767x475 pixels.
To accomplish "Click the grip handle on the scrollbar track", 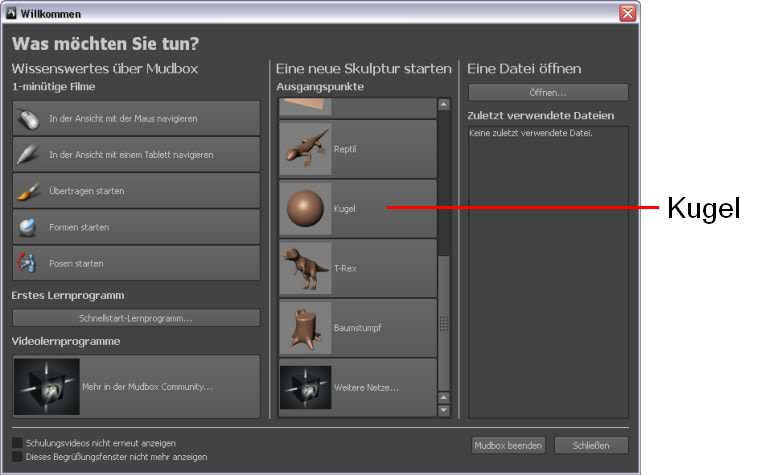I will (x=444, y=323).
